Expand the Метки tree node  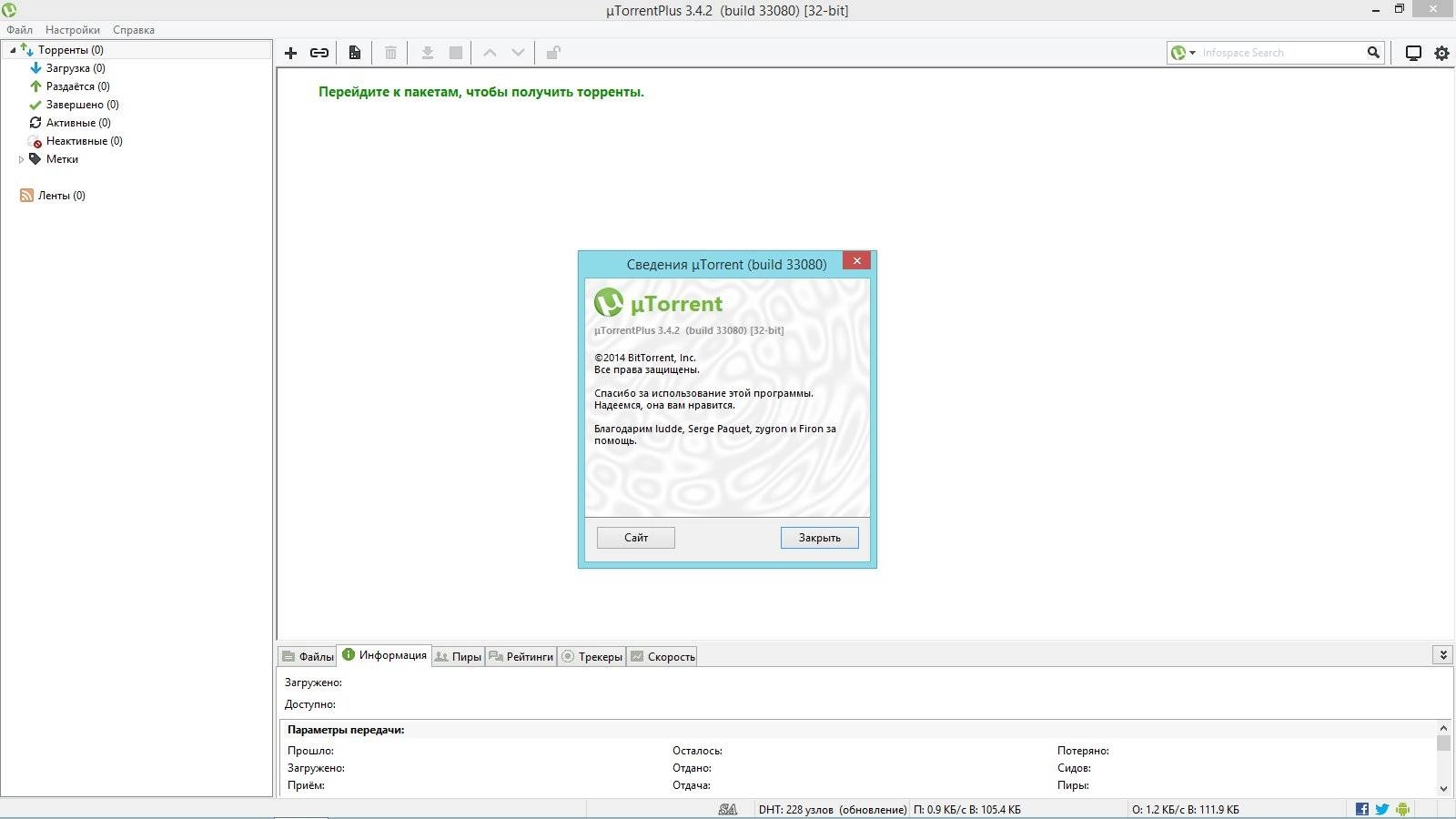21,158
